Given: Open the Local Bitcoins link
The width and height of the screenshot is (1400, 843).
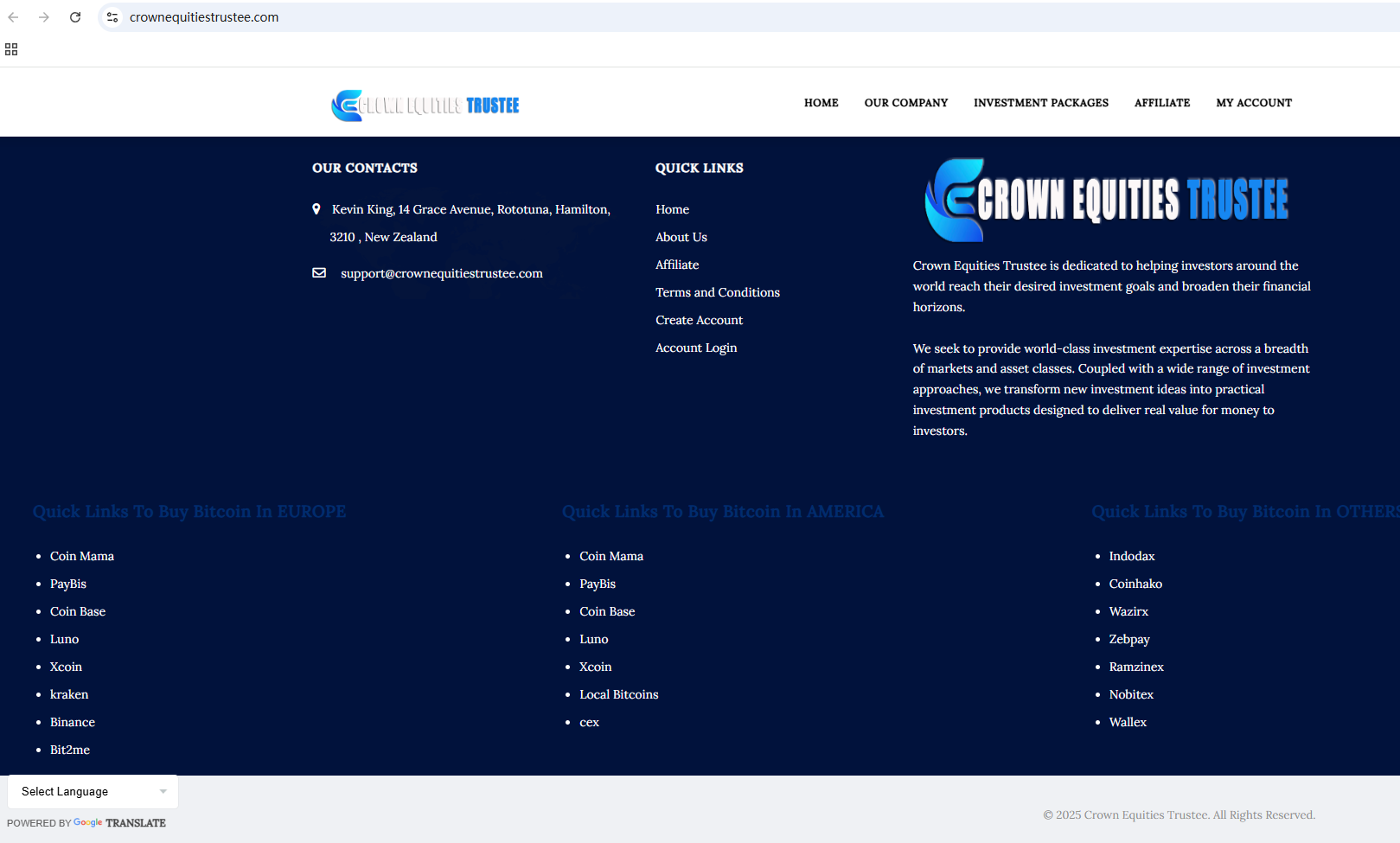Looking at the screenshot, I should click(x=619, y=694).
